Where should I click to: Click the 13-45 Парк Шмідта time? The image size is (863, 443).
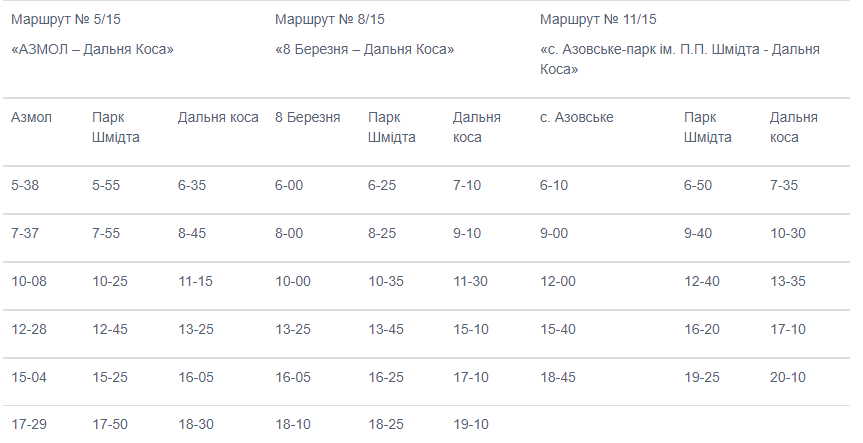pyautogui.click(x=386, y=329)
